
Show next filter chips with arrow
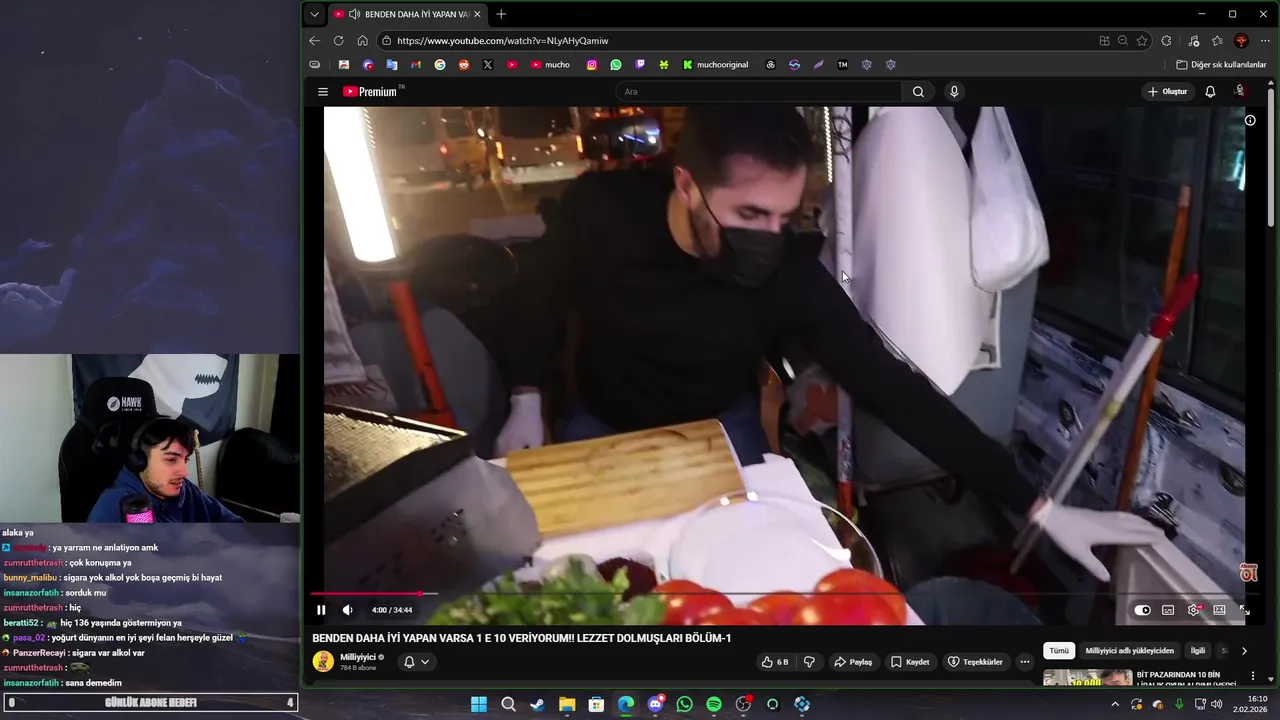[x=1244, y=651]
